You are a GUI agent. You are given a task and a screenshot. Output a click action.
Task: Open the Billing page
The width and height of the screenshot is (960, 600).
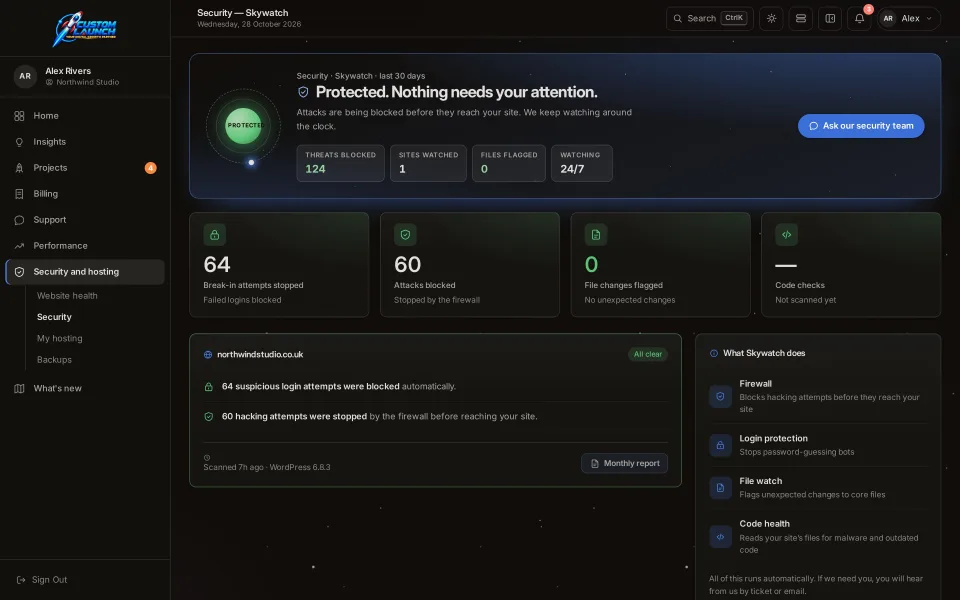click(x=84, y=193)
